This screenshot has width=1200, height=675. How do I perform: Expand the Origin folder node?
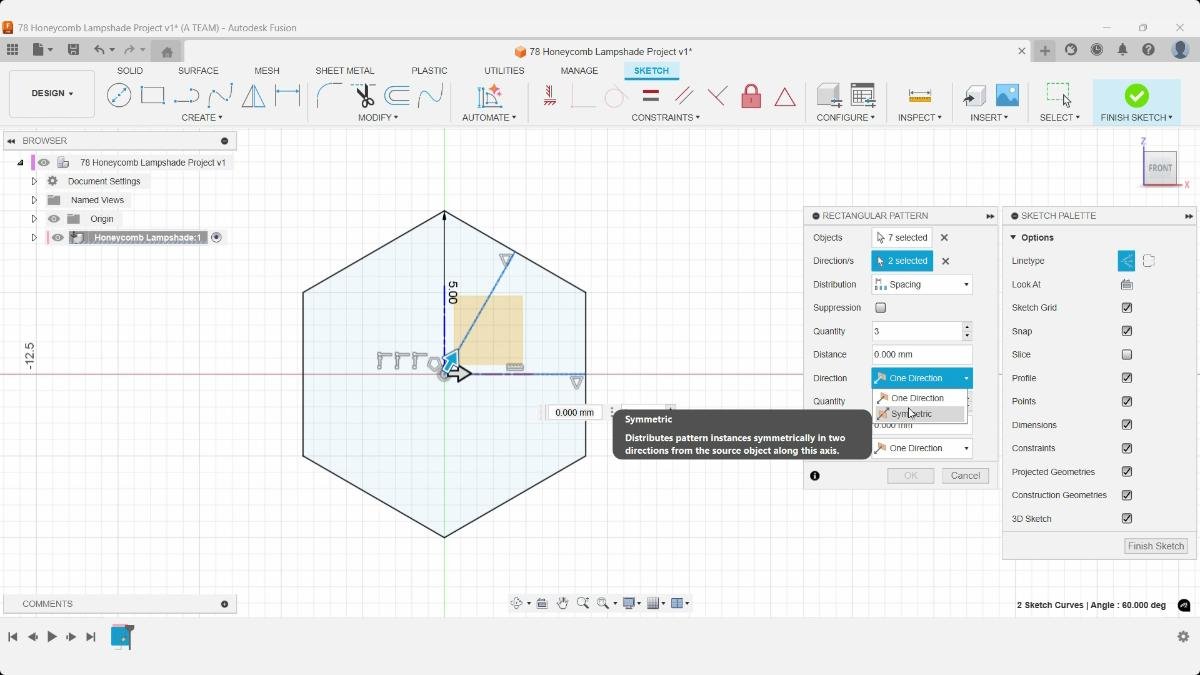pyautogui.click(x=34, y=219)
